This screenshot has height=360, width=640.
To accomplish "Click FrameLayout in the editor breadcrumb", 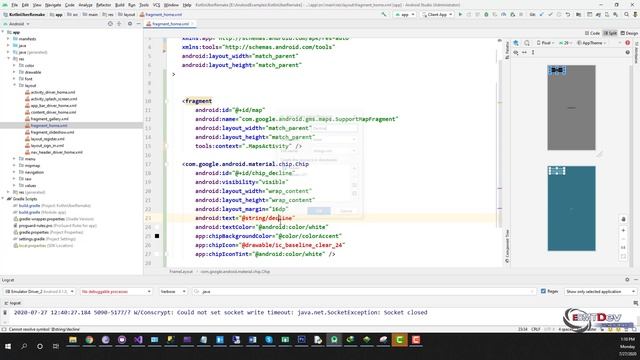I will (x=181, y=271).
